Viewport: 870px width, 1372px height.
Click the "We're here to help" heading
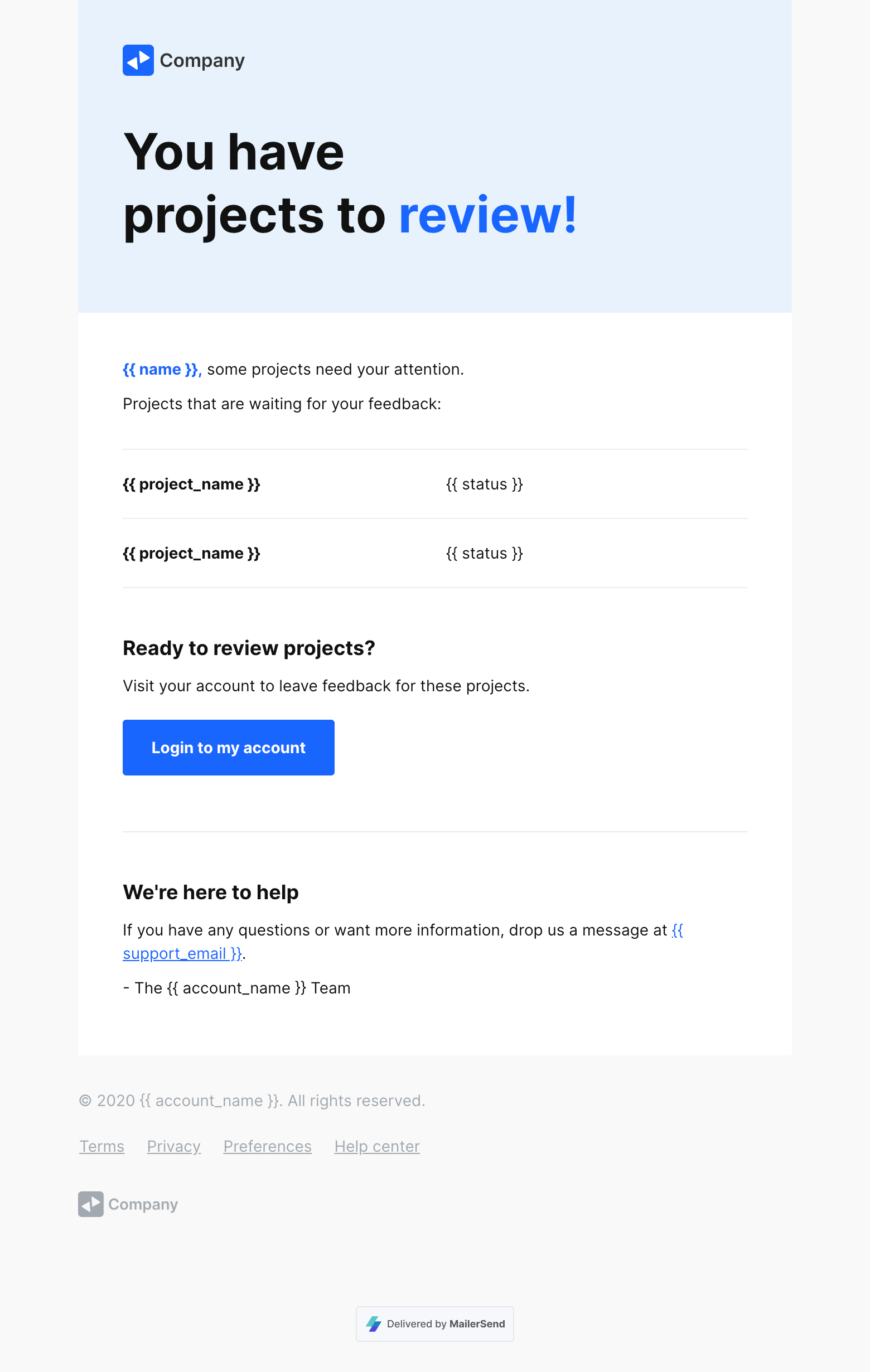click(210, 892)
